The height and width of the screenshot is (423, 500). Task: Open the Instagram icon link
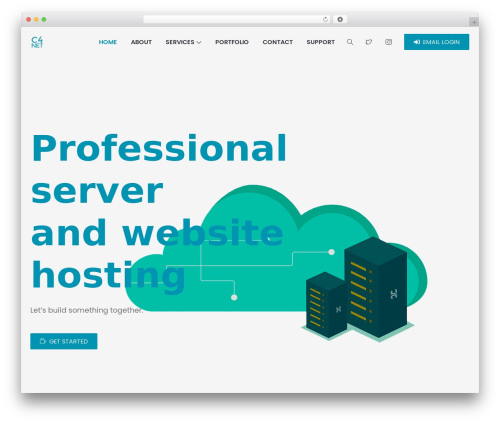388,42
